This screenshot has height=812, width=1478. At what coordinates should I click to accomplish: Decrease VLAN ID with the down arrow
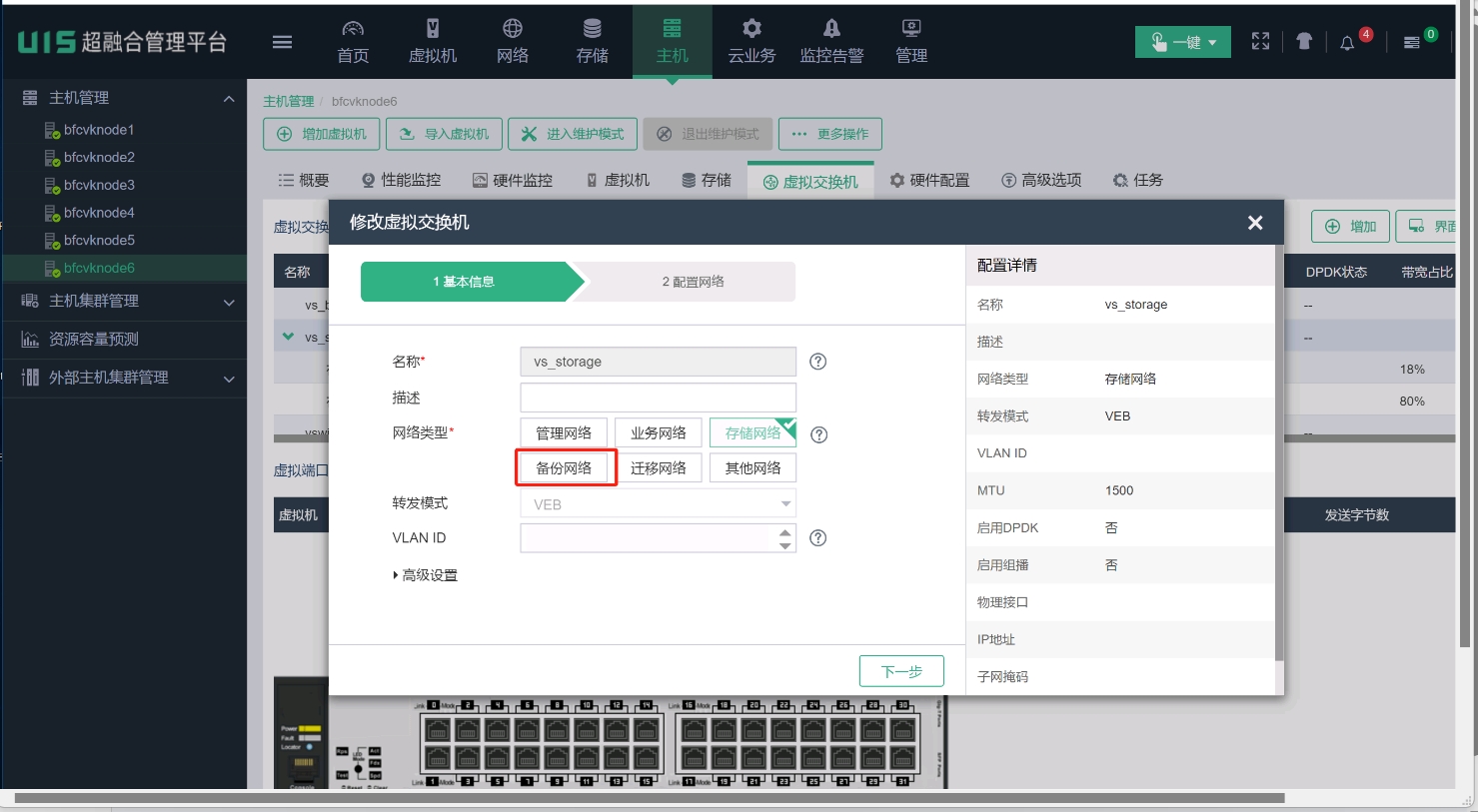(785, 545)
